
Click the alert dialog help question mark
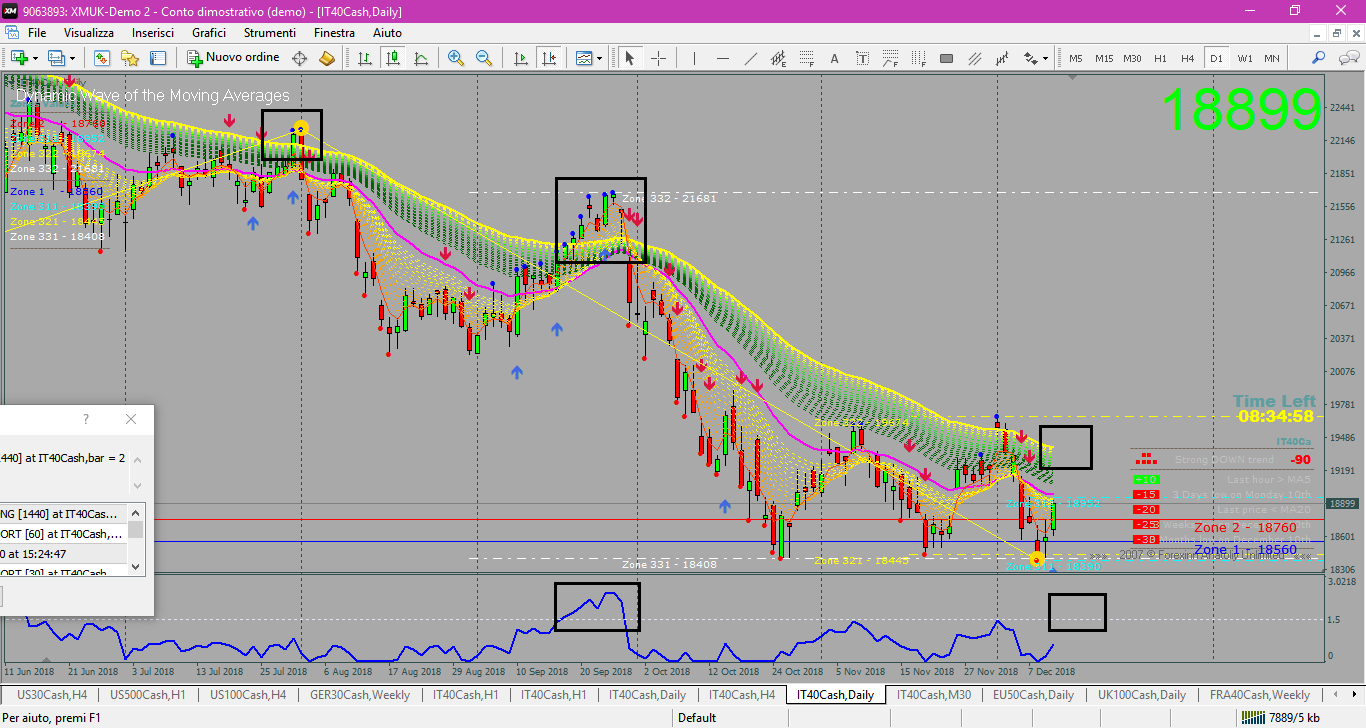86,419
